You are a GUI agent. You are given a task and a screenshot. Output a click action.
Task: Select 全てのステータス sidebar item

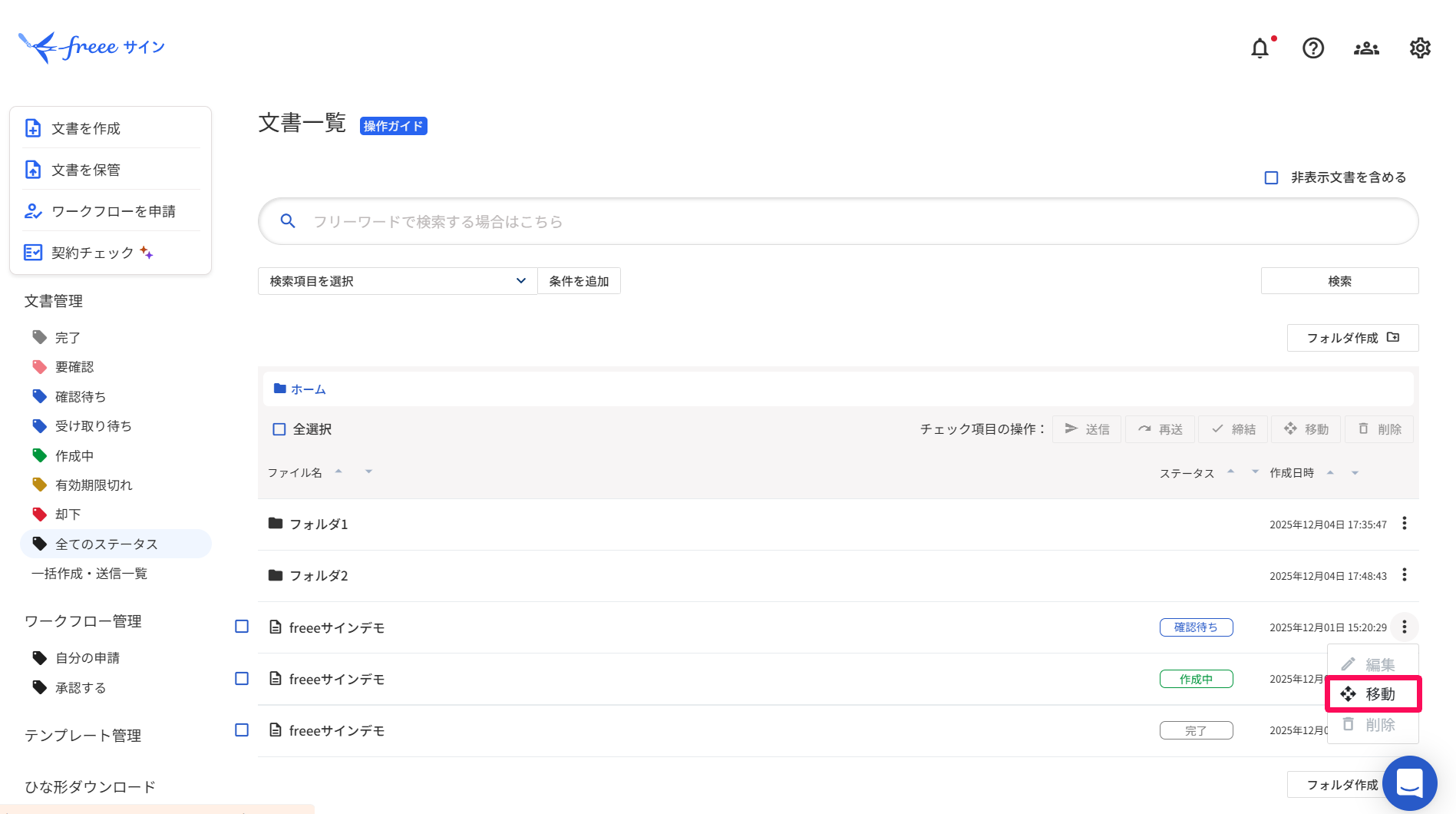[x=116, y=544]
